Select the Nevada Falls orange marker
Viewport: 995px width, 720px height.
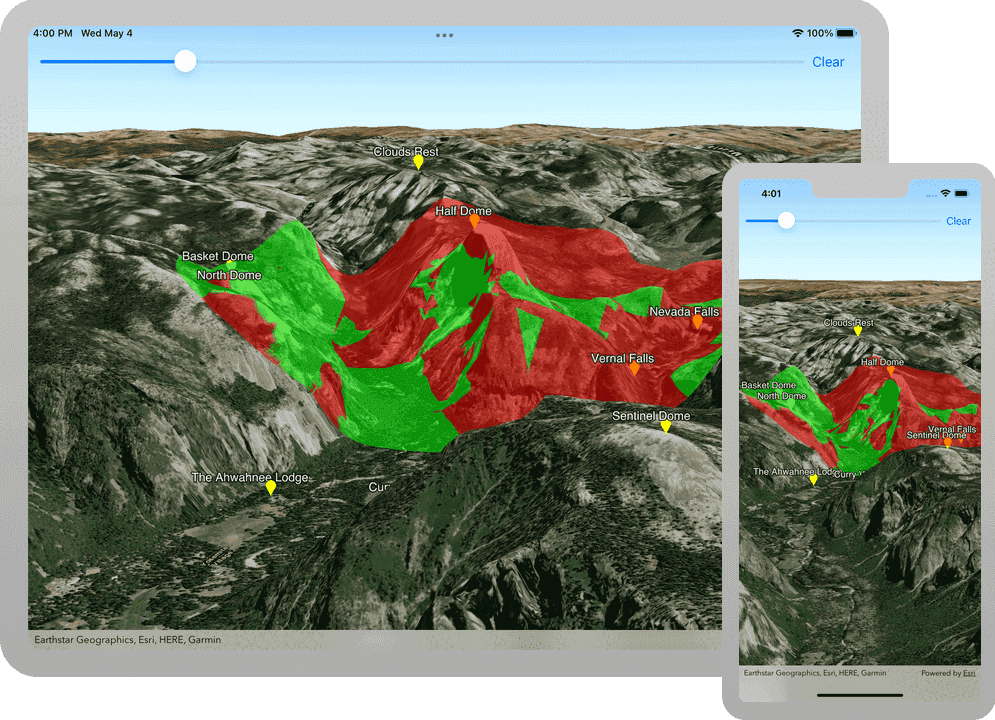pyautogui.click(x=697, y=322)
